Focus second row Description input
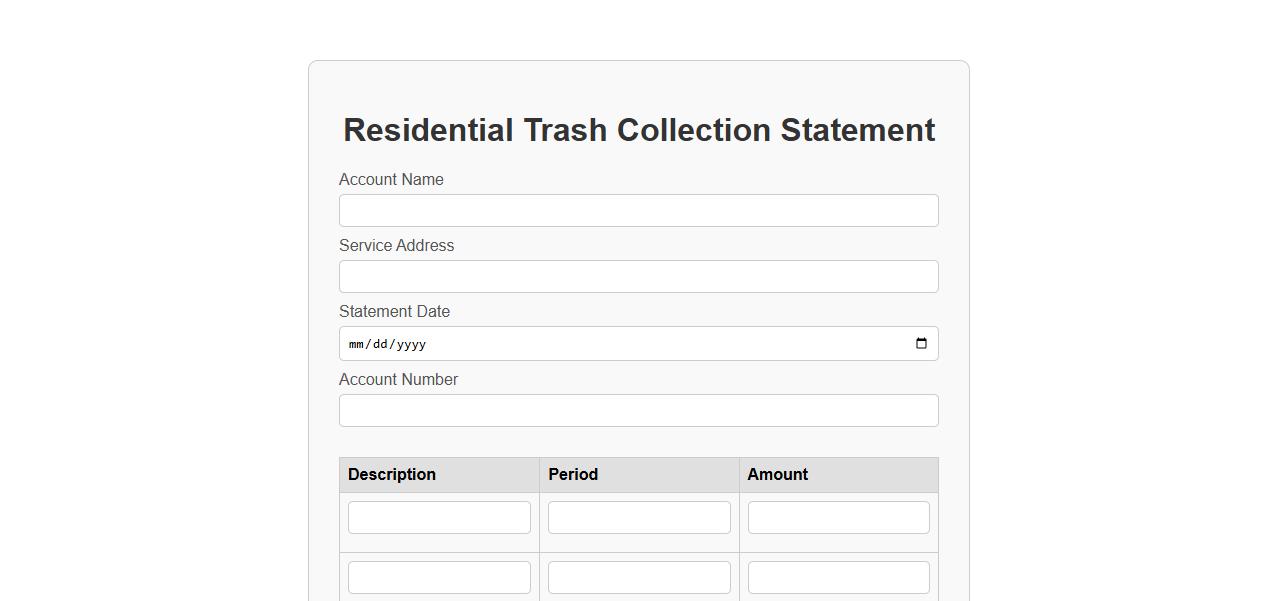Image resolution: width=1278 pixels, height=601 pixels. 439,578
